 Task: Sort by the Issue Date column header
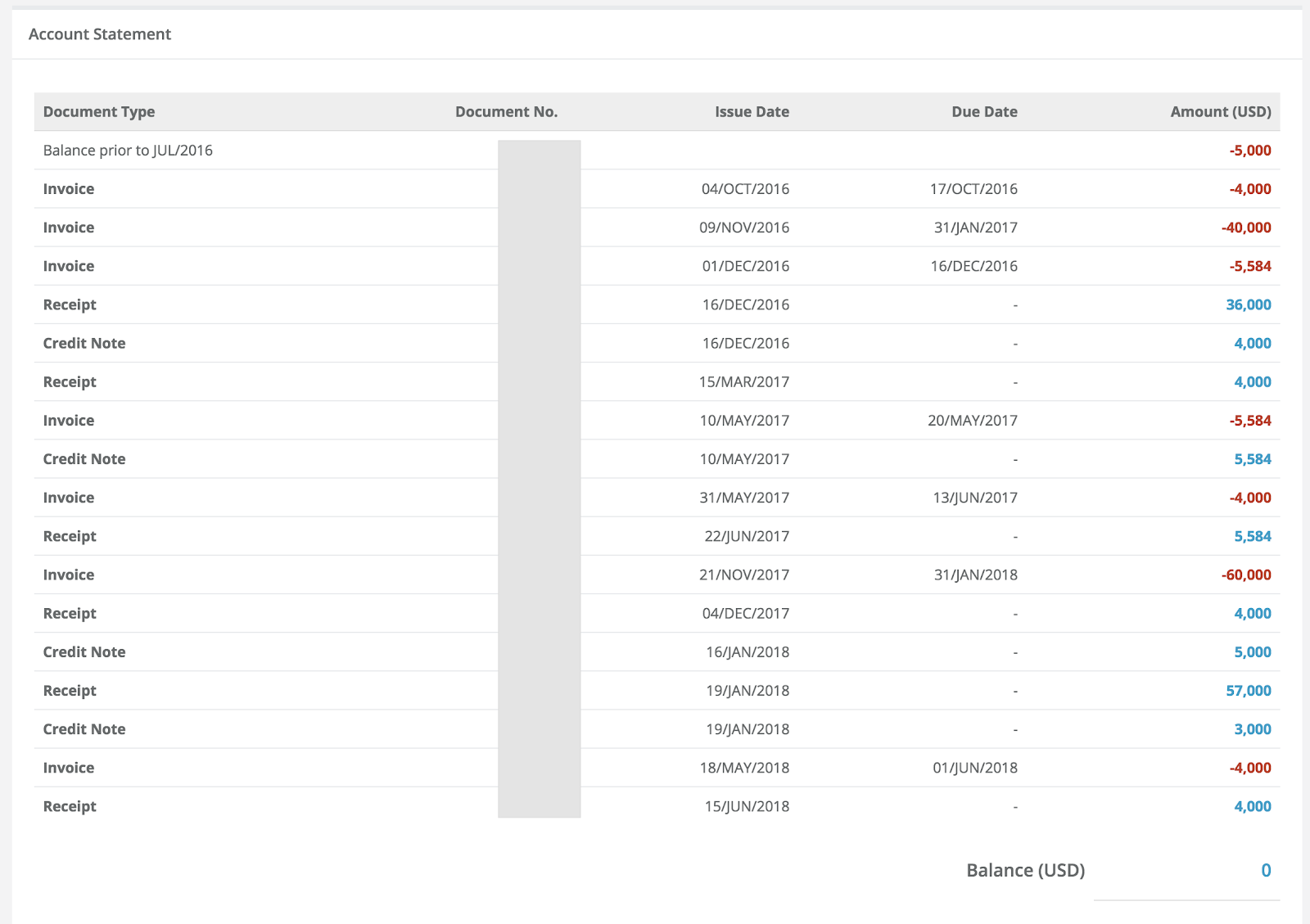[751, 112]
